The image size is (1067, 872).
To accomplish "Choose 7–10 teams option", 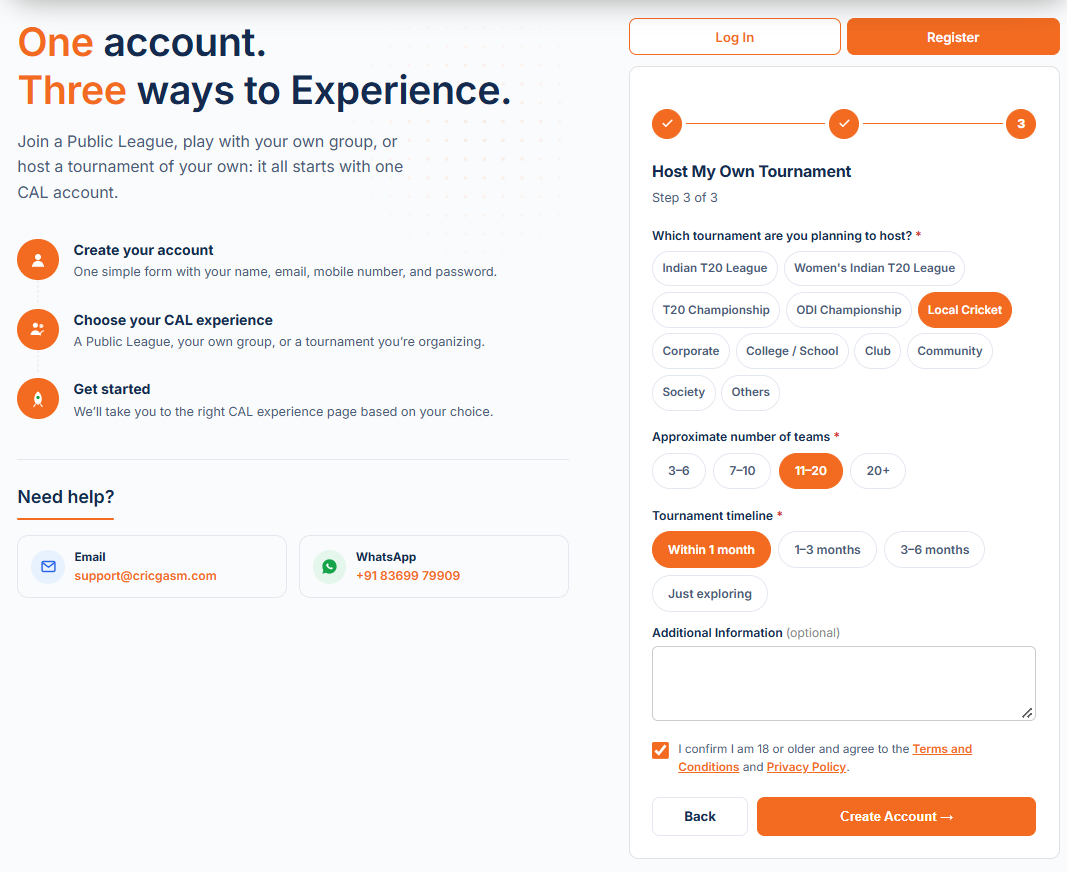I will (742, 471).
